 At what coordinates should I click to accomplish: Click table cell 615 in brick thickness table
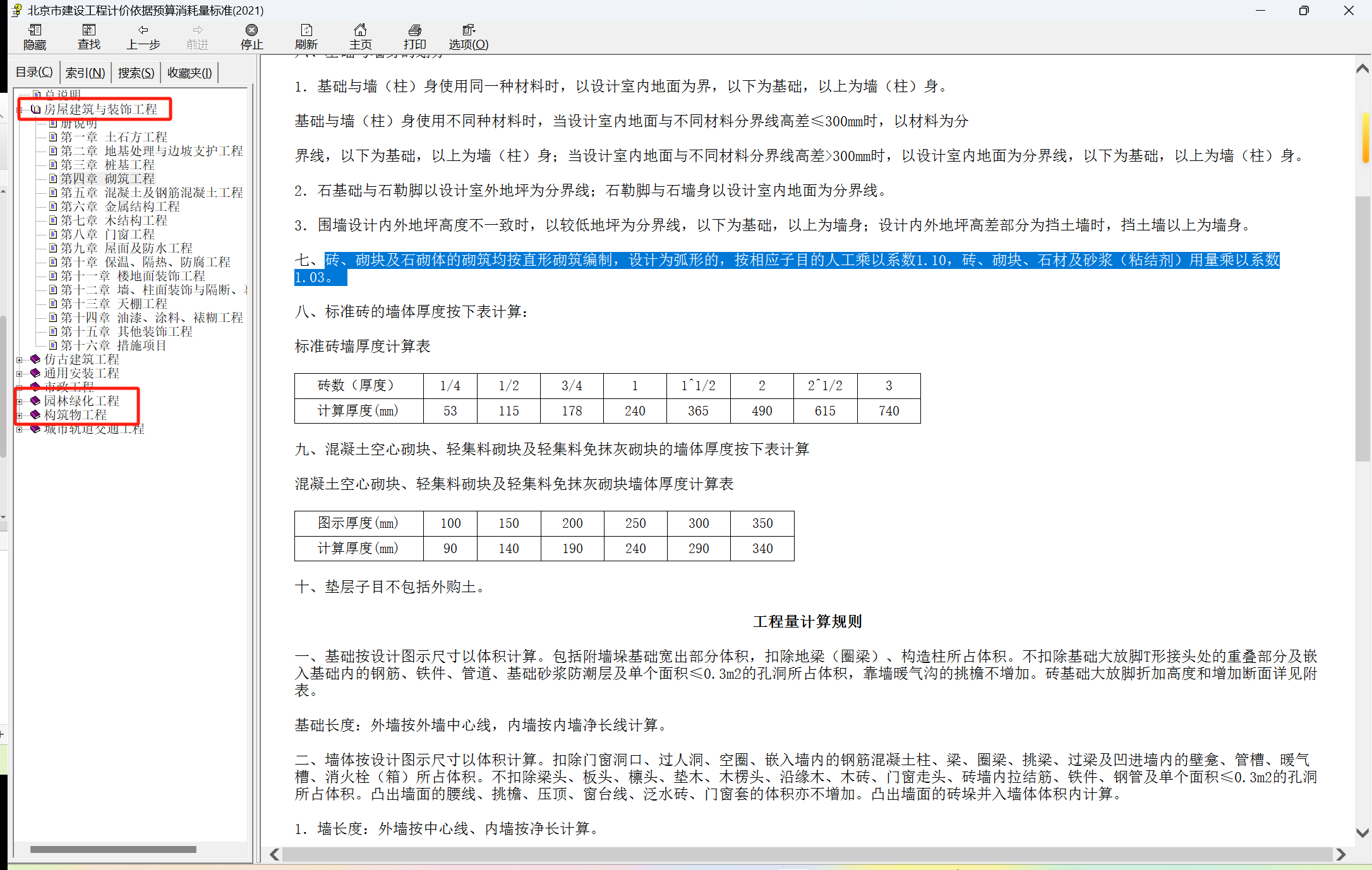(825, 411)
